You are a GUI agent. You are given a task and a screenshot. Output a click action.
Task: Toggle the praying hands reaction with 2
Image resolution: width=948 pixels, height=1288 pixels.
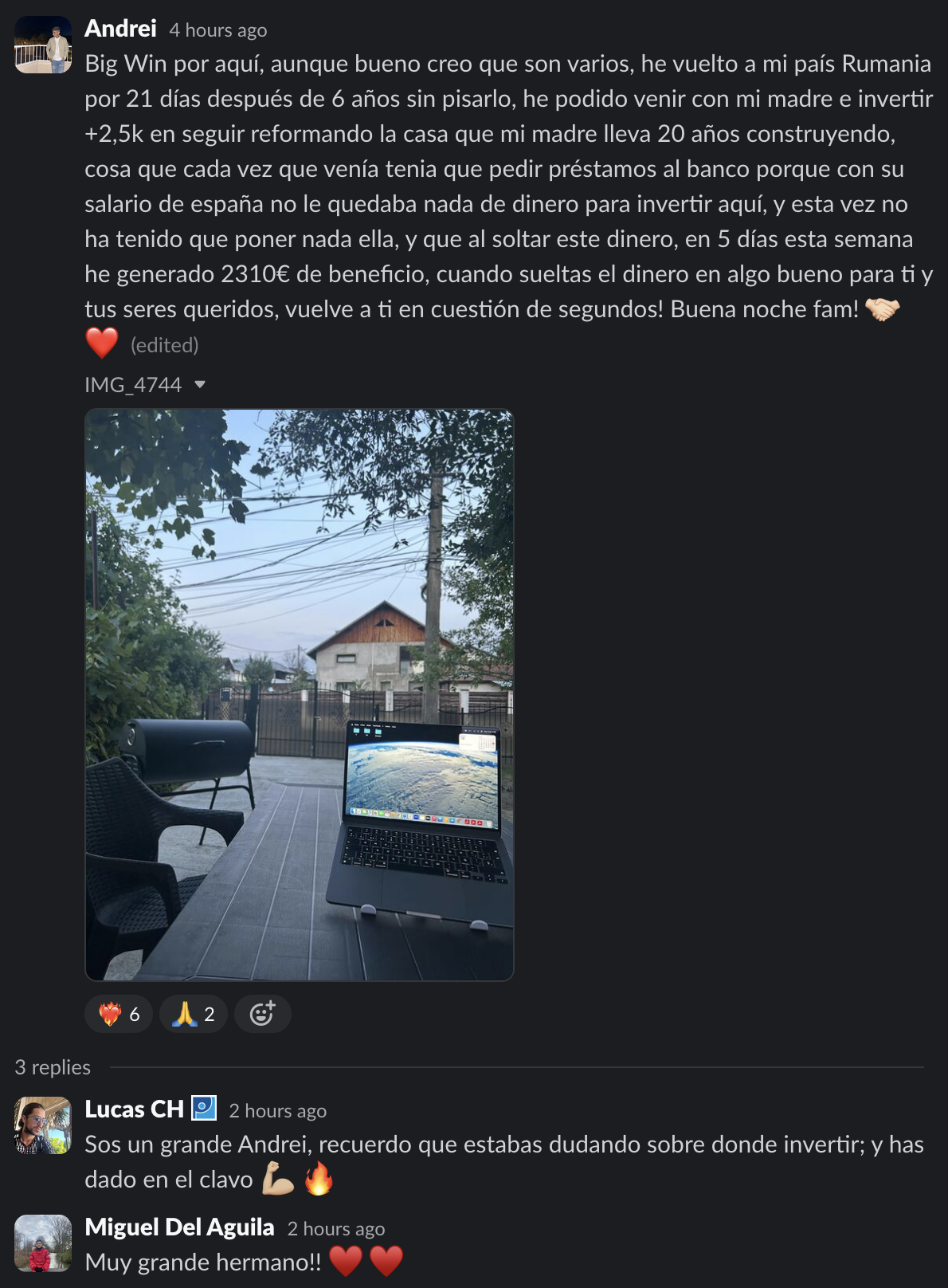pos(194,1014)
